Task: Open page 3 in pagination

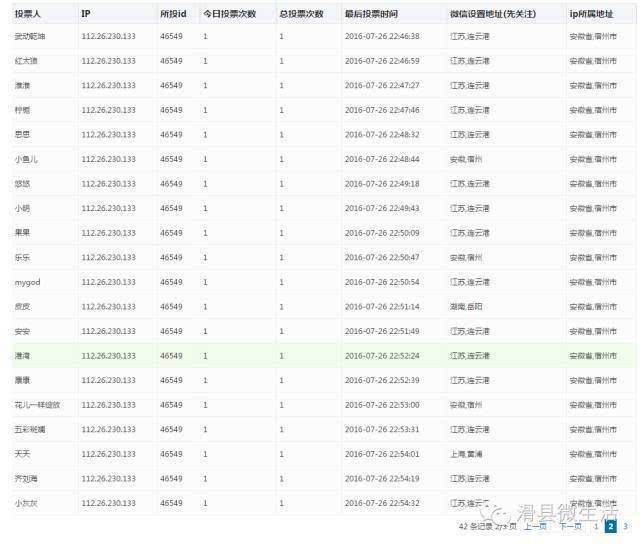Action: [x=625, y=526]
